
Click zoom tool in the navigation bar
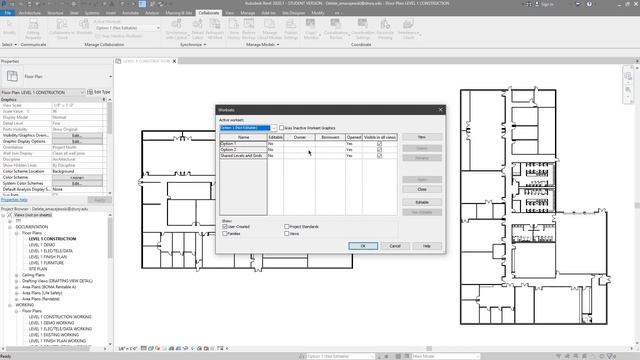tap(628, 90)
